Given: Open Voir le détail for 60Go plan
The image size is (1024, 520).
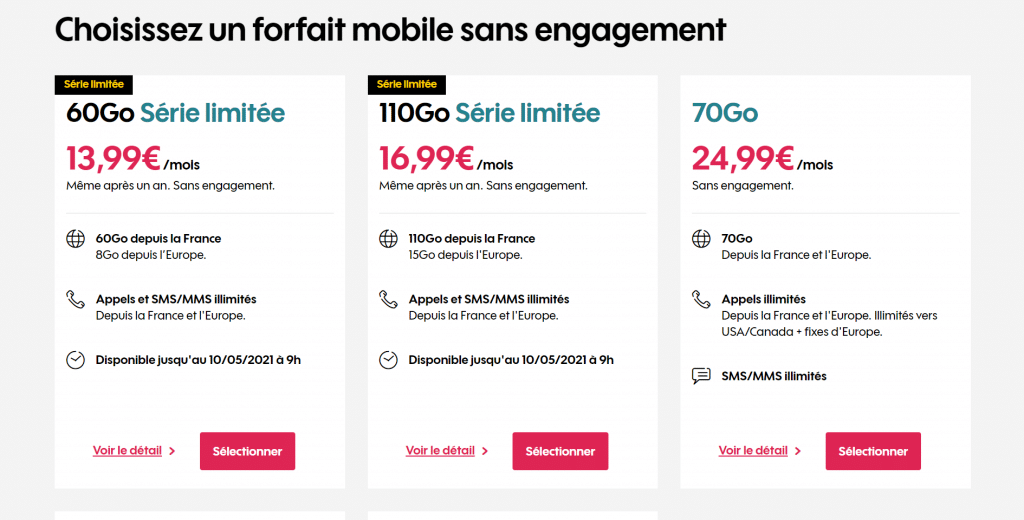Looking at the screenshot, I should tap(127, 451).
